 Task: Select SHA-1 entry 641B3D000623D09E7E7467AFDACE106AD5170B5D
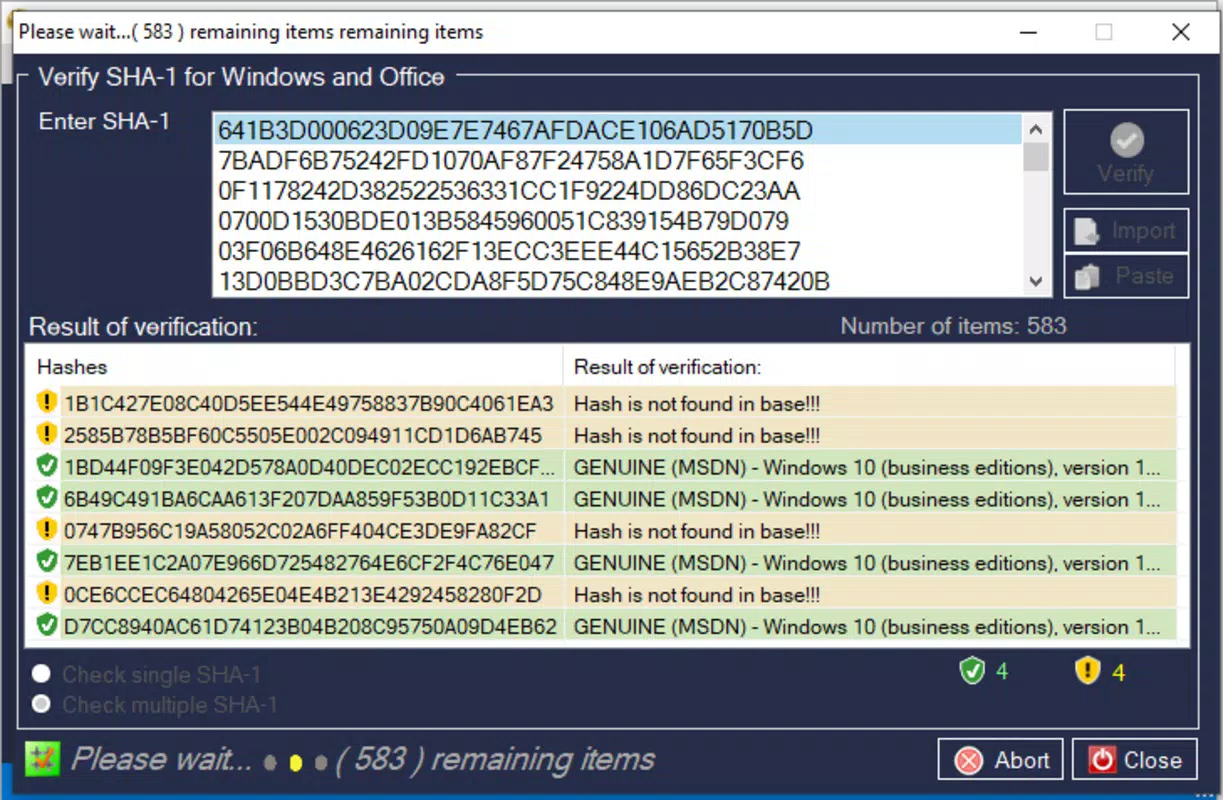[x=617, y=131]
